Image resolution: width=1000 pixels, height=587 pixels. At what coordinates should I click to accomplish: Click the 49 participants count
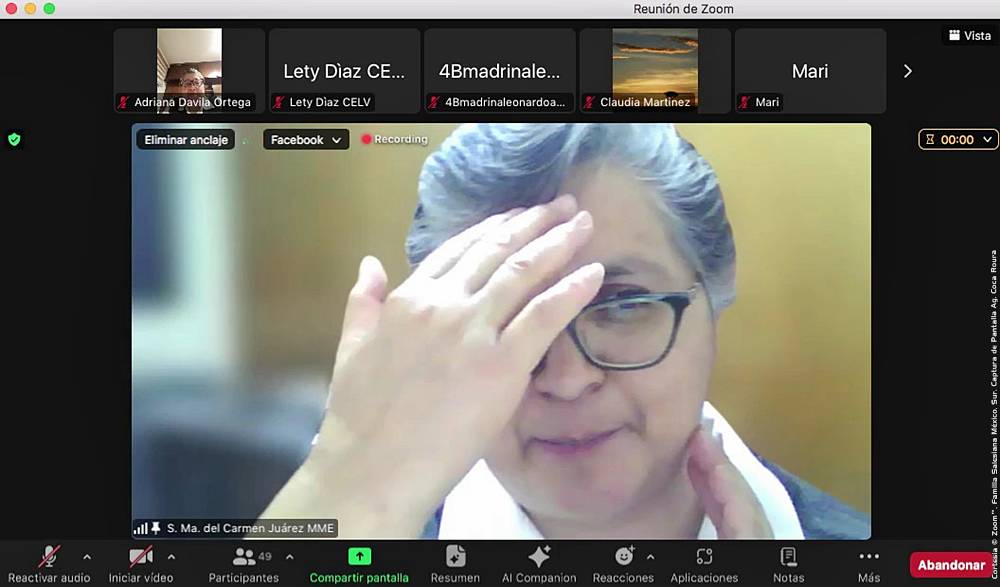265,556
